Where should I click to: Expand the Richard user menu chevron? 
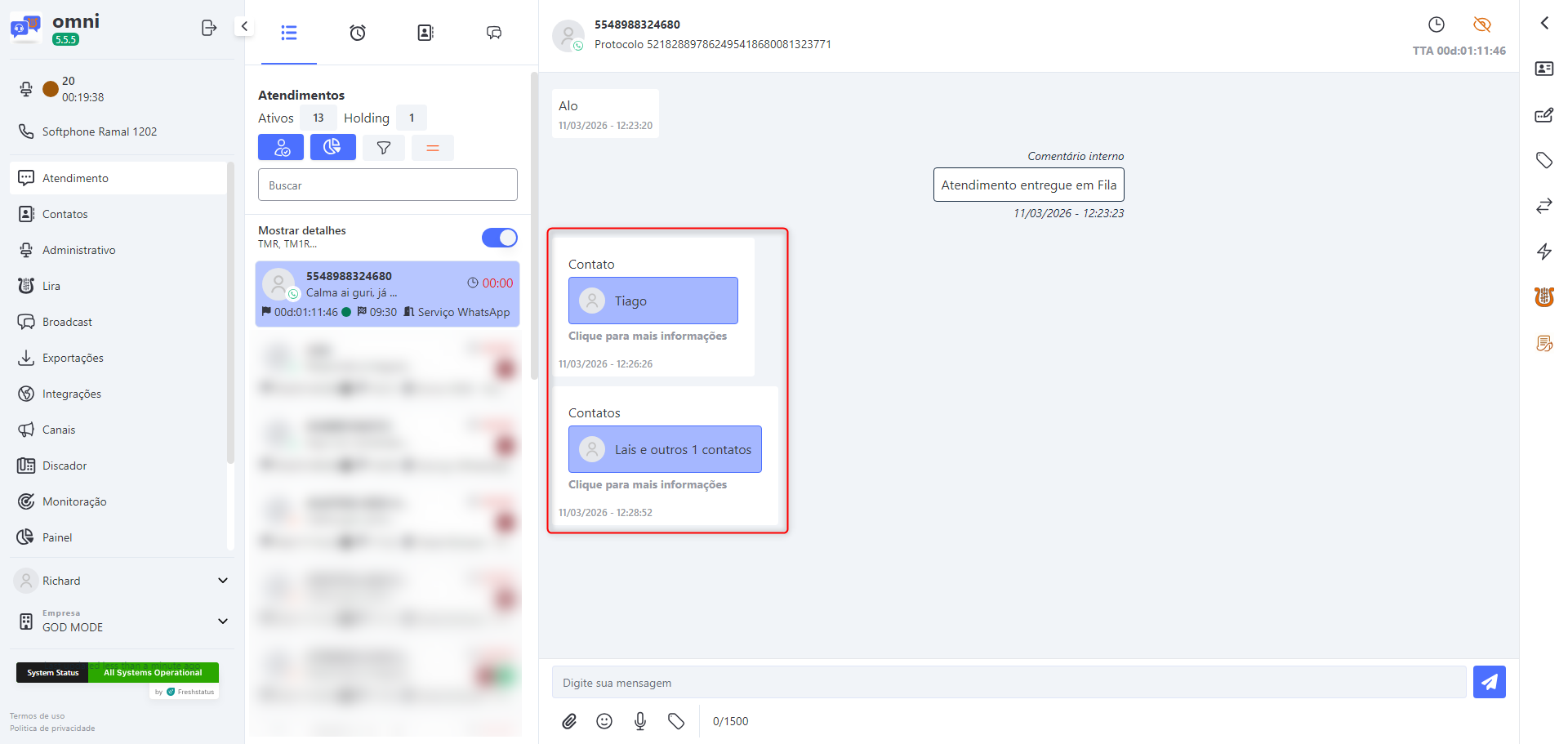pyautogui.click(x=222, y=580)
